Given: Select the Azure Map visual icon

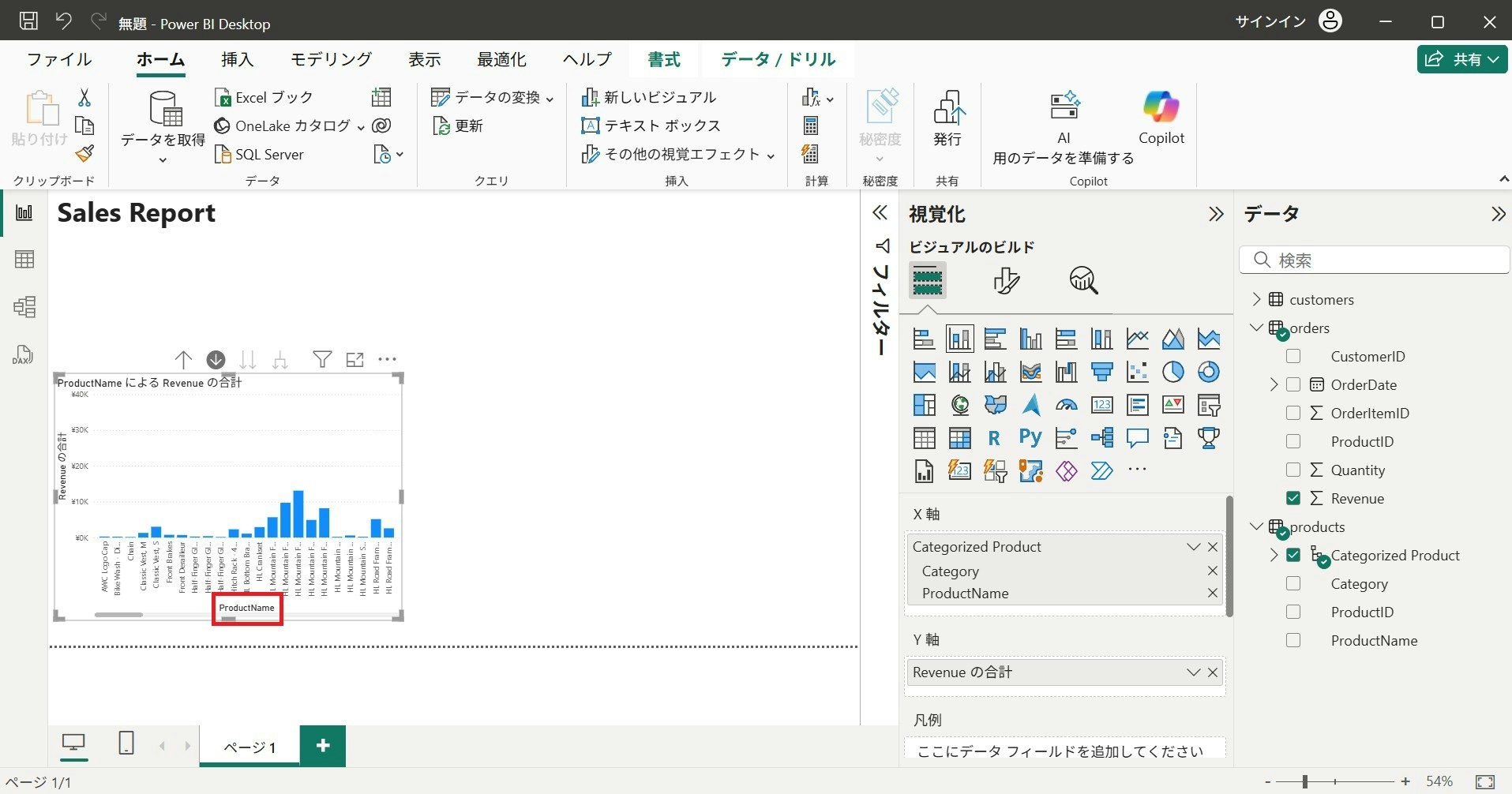Looking at the screenshot, I should tap(1031, 405).
